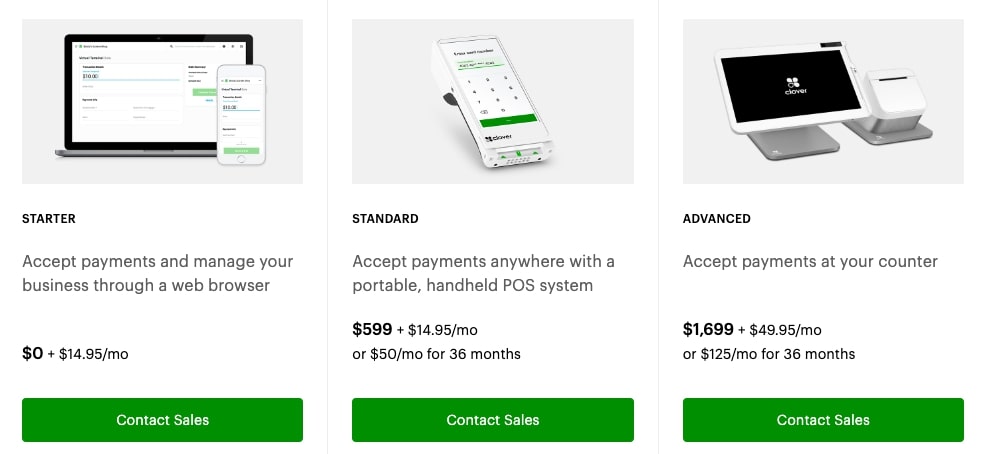
Task: Click the $1,699 Advanced price text
Action: pyautogui.click(x=708, y=329)
